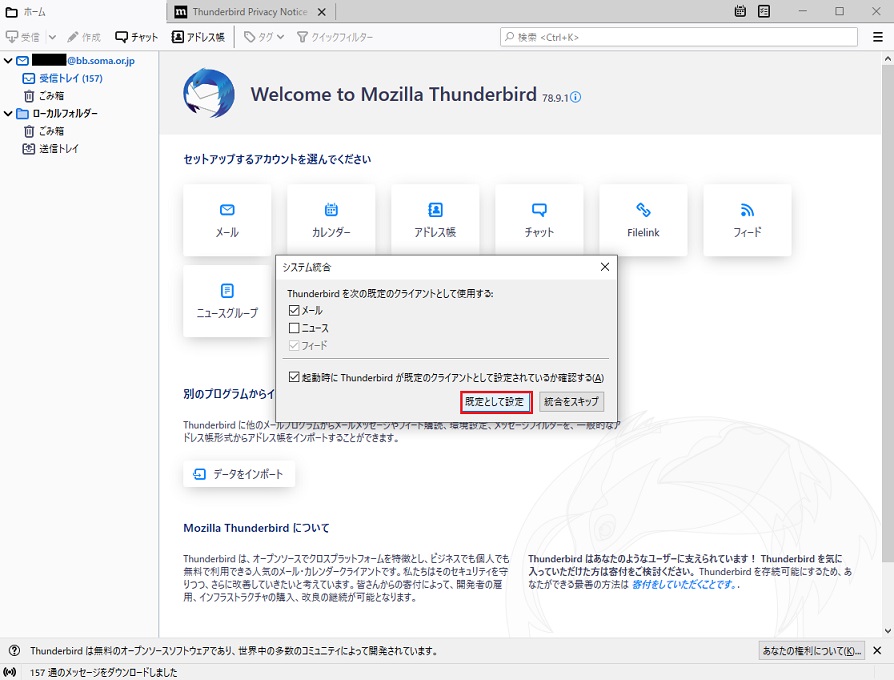Dismiss the notification bar with X
This screenshot has width=894, height=680.
[x=877, y=651]
